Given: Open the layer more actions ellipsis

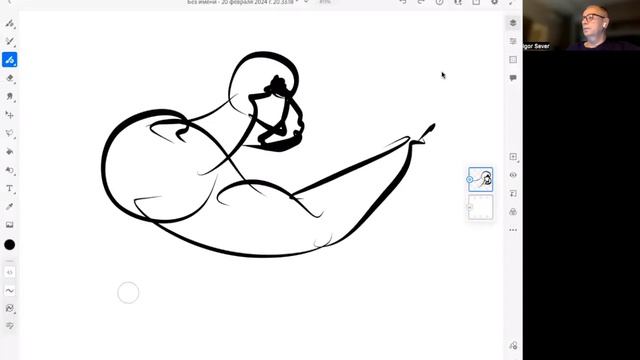Looking at the screenshot, I should tap(513, 230).
